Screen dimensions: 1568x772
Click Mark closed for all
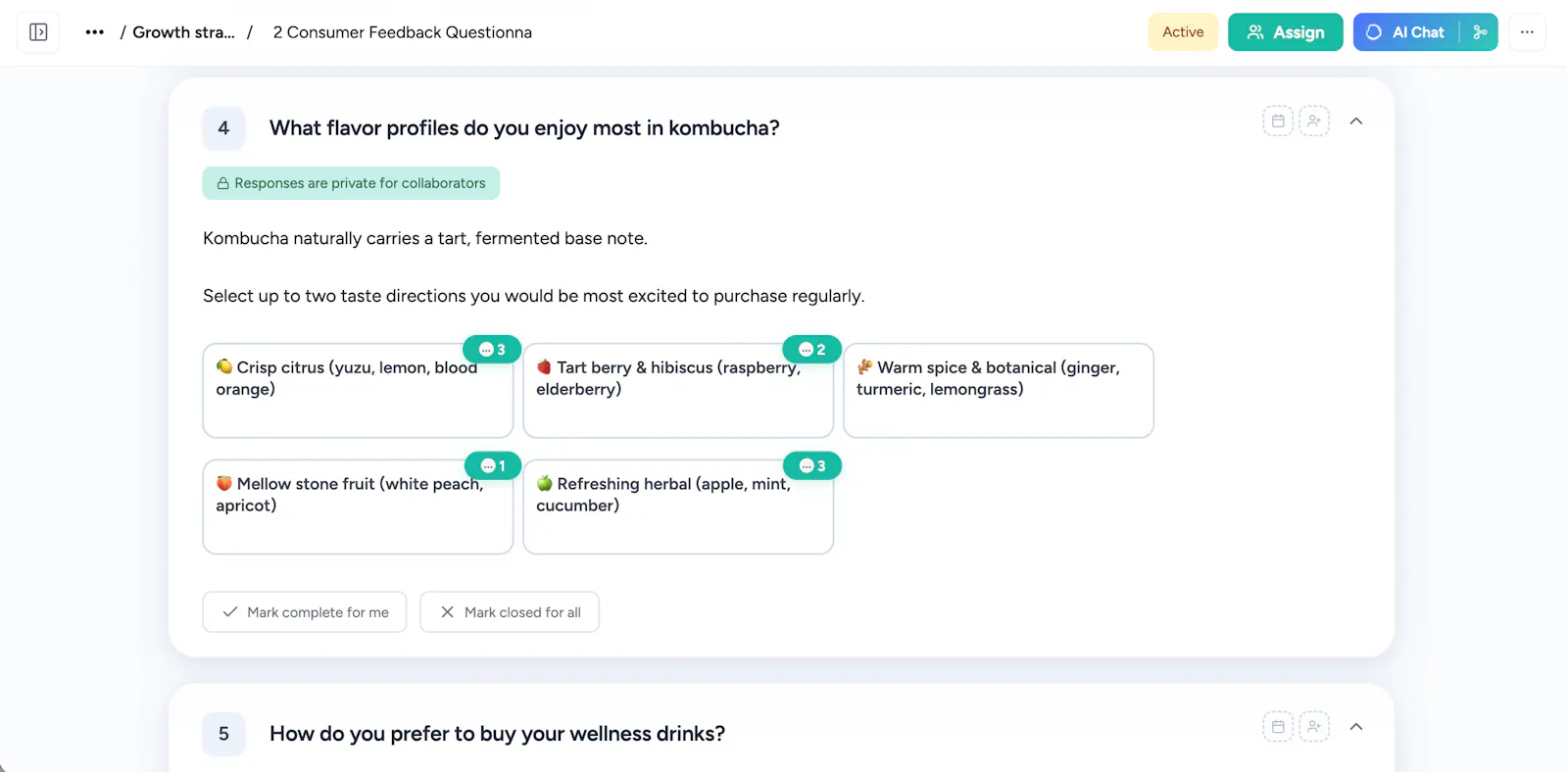510,612
